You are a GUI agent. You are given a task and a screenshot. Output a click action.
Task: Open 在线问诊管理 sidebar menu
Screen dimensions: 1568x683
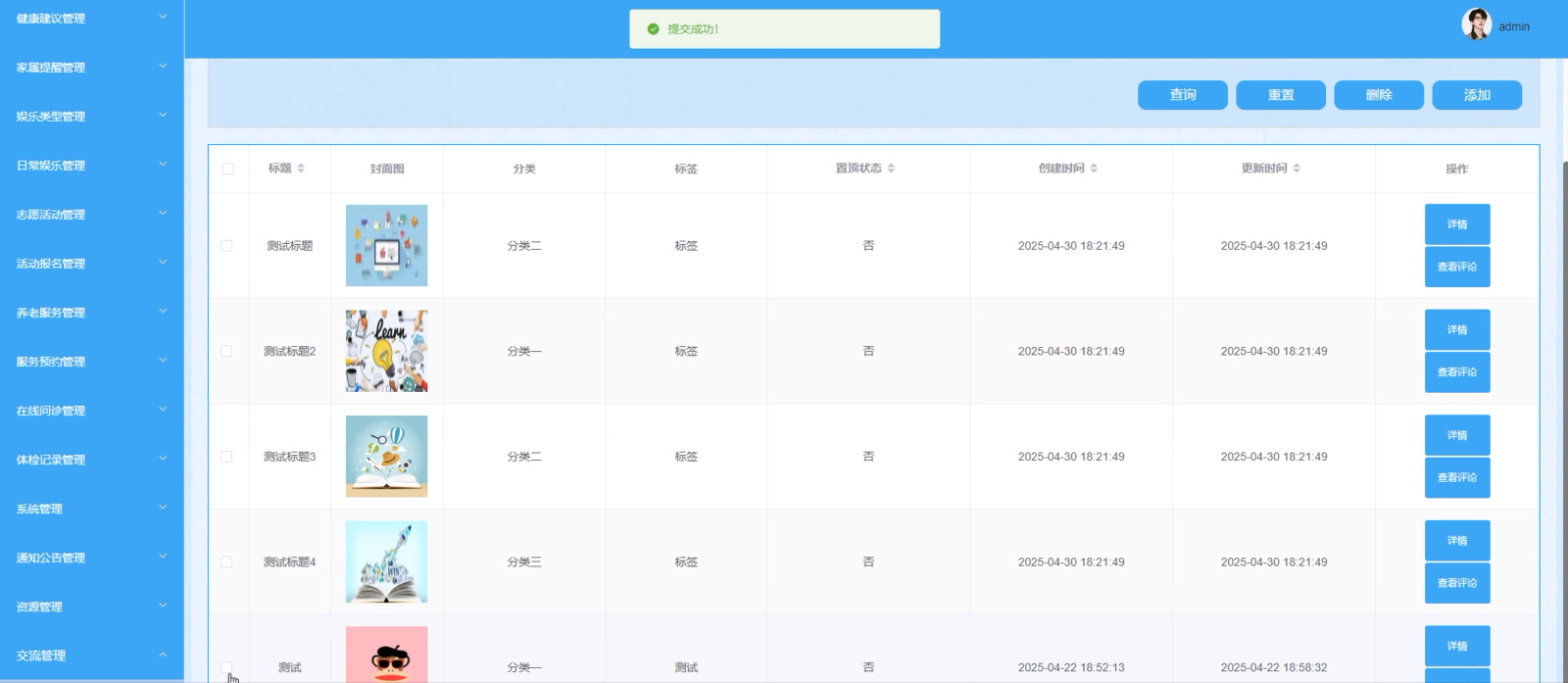(x=91, y=411)
